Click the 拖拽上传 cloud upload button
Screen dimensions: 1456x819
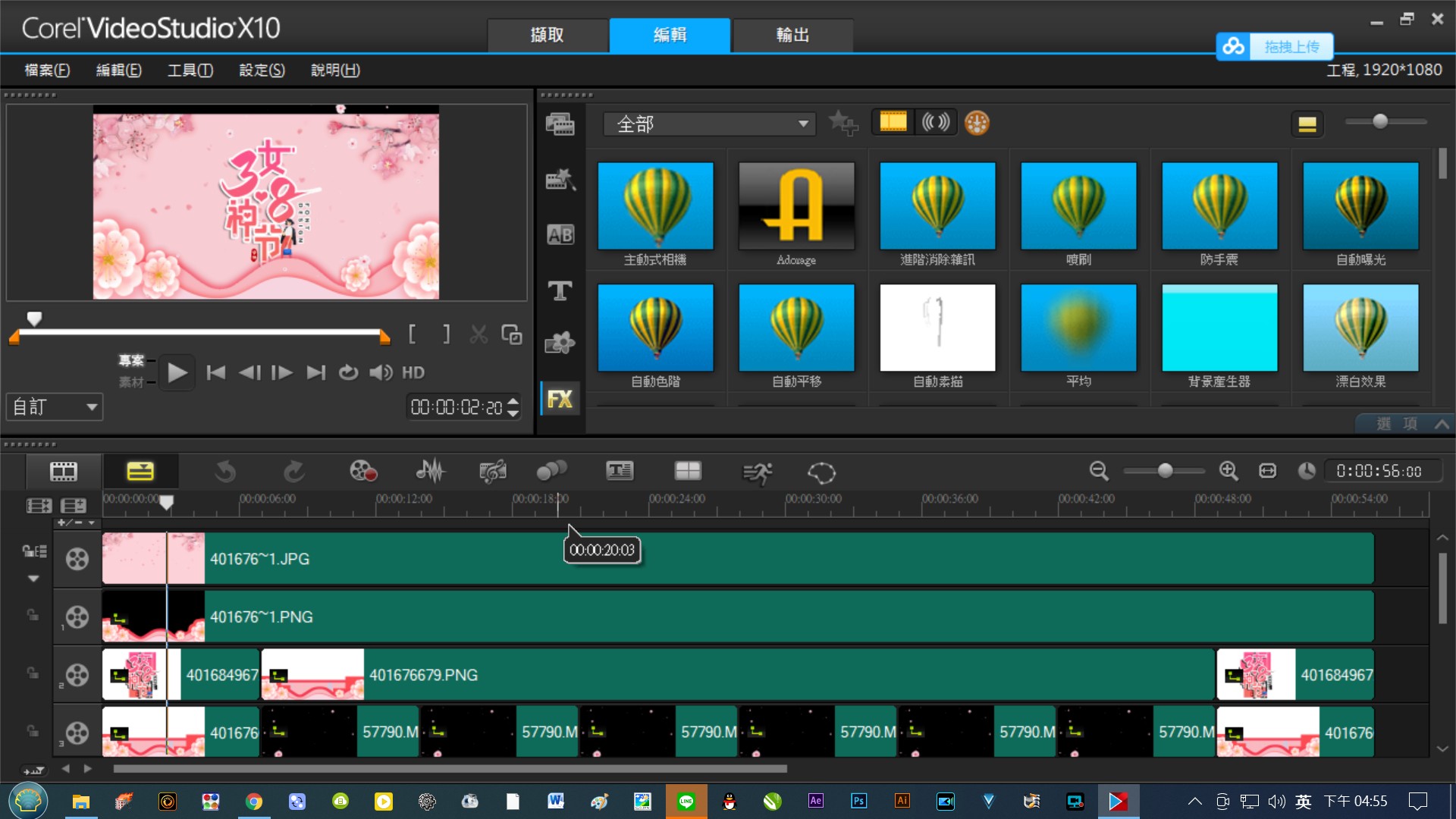coord(1275,46)
